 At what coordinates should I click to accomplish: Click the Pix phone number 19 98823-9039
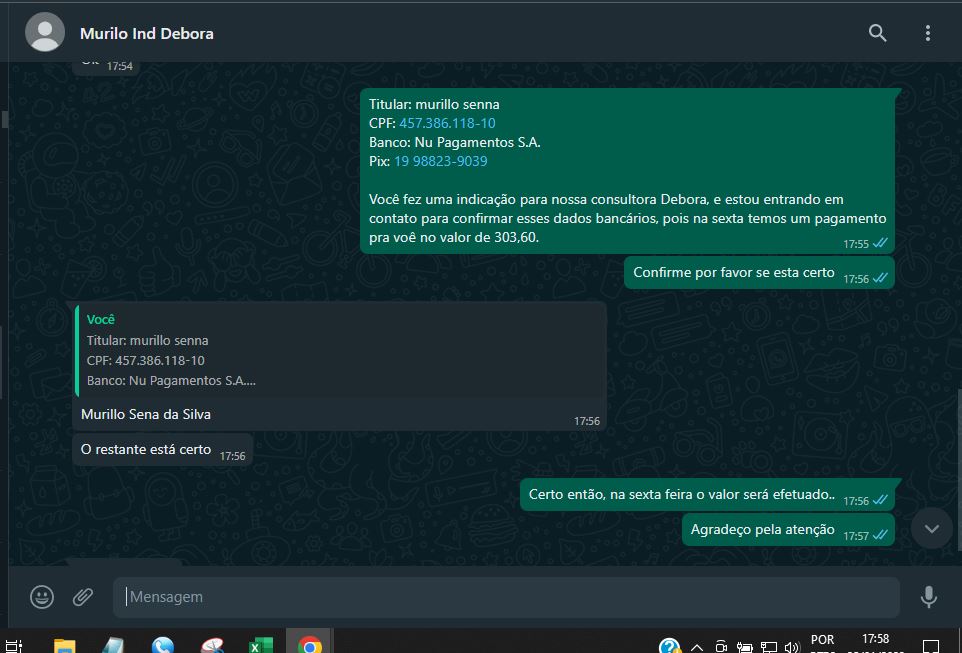(x=440, y=161)
